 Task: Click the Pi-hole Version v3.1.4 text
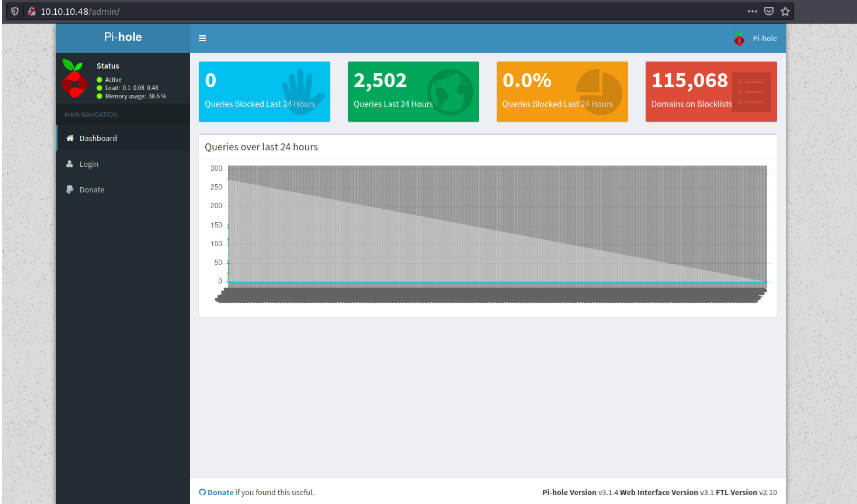(x=580, y=493)
